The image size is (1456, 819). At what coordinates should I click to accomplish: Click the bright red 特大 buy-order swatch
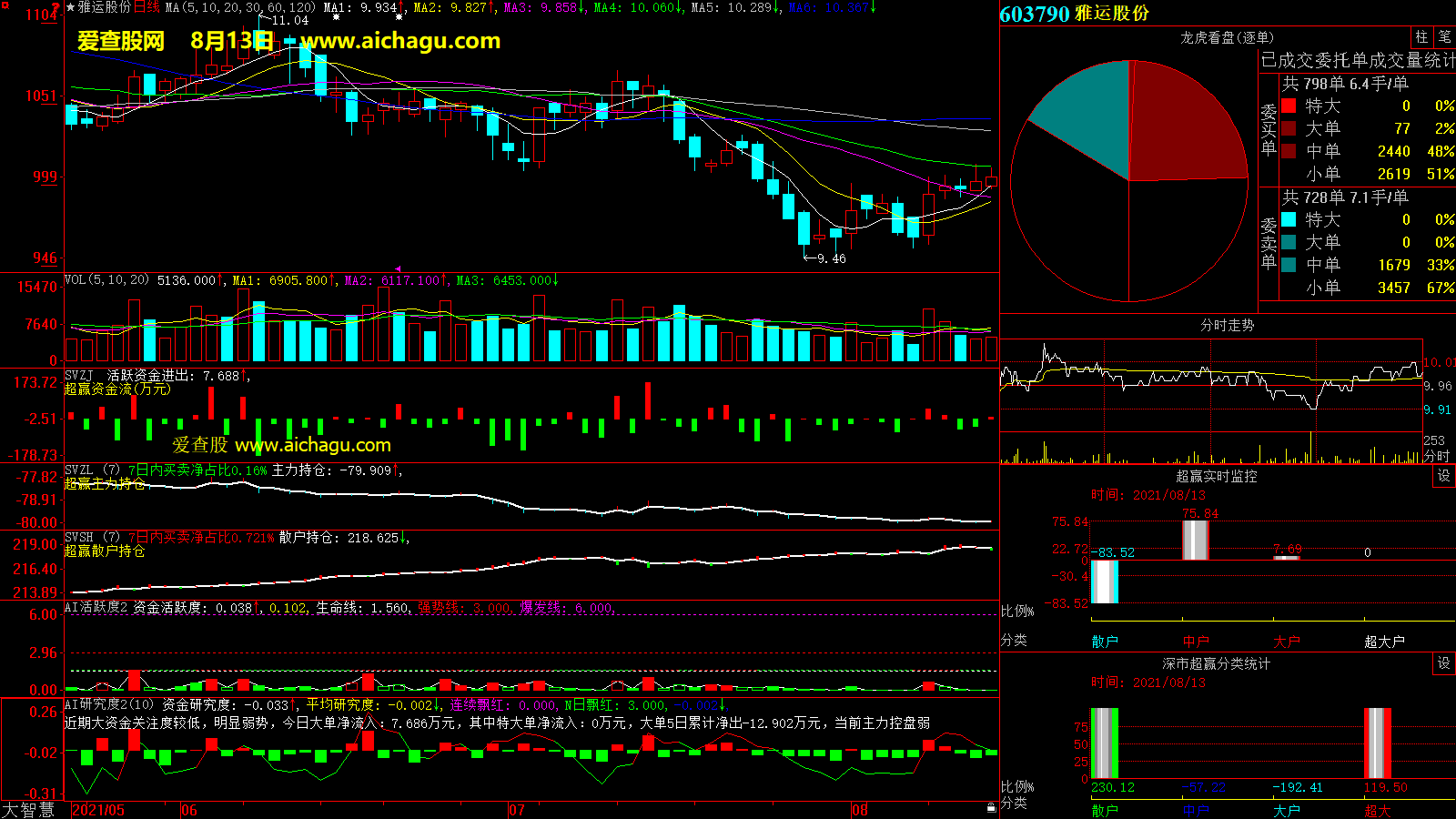1289,106
